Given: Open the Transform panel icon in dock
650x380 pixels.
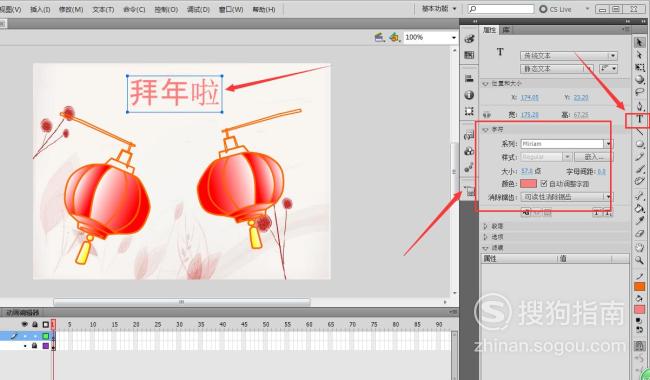Looking at the screenshot, I should [469, 111].
